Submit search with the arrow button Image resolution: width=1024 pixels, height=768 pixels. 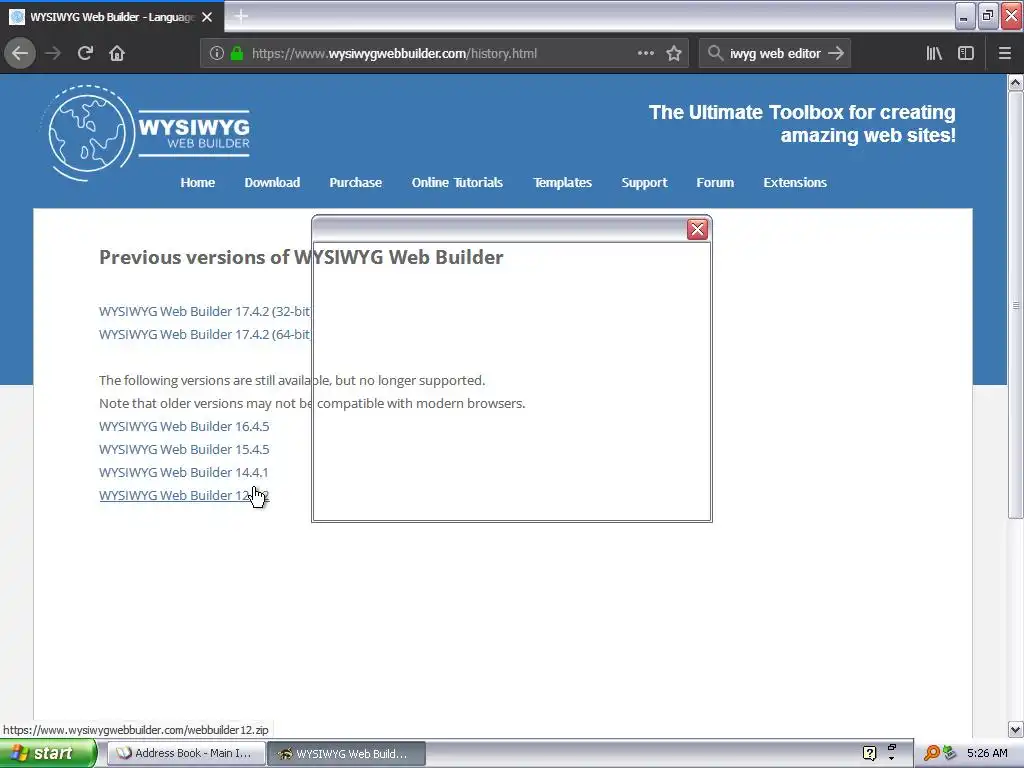tap(836, 54)
